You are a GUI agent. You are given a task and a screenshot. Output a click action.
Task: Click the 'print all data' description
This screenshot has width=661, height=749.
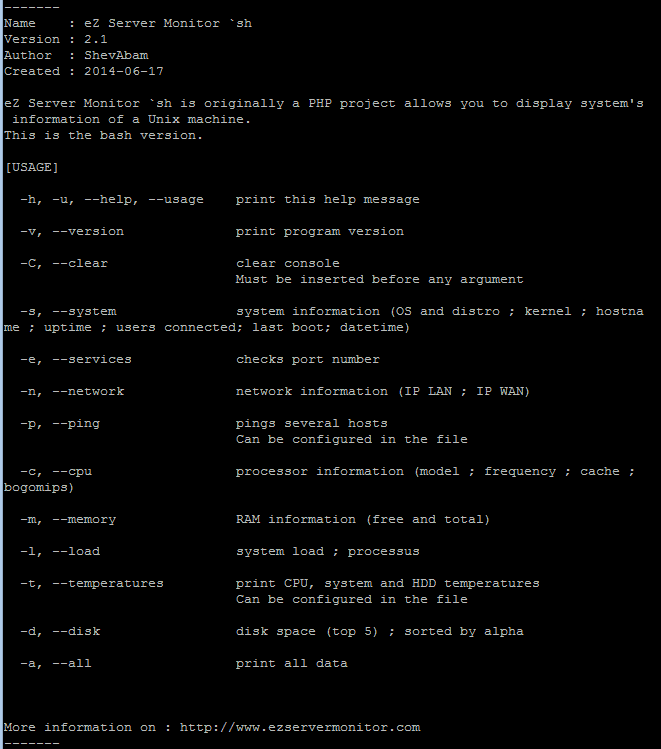pos(291,663)
